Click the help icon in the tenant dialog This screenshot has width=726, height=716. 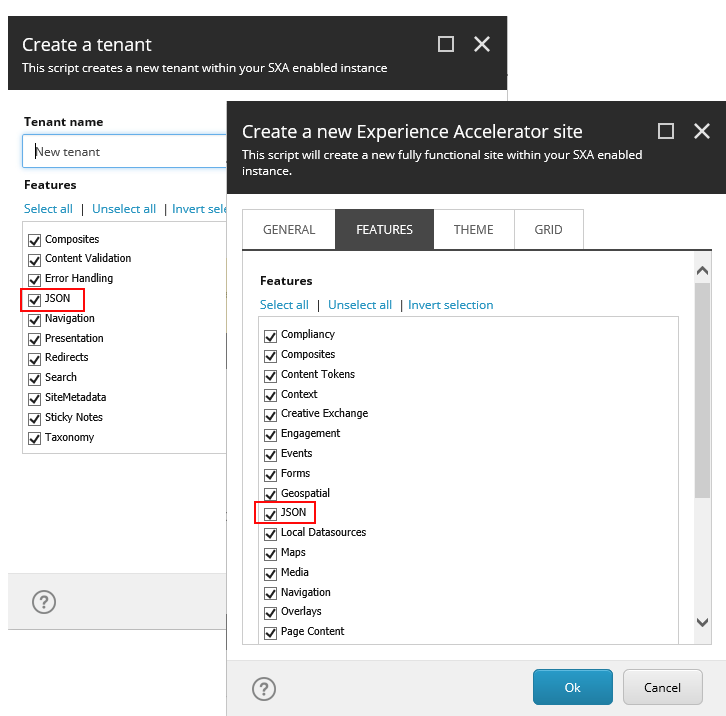click(44, 601)
